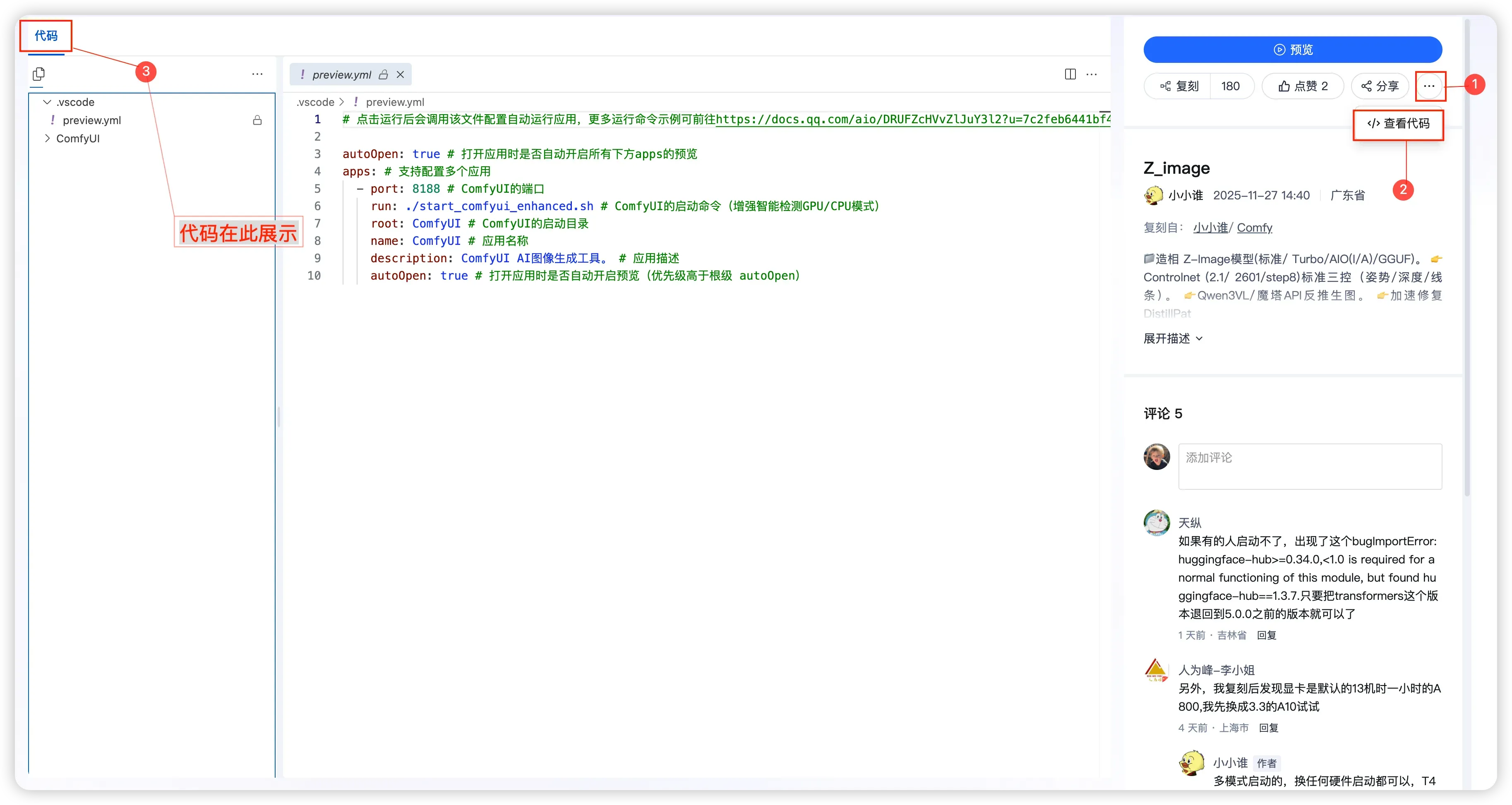This screenshot has height=805, width=1512.
Task: Collapse the .vscode folder
Action: pyautogui.click(x=47, y=102)
